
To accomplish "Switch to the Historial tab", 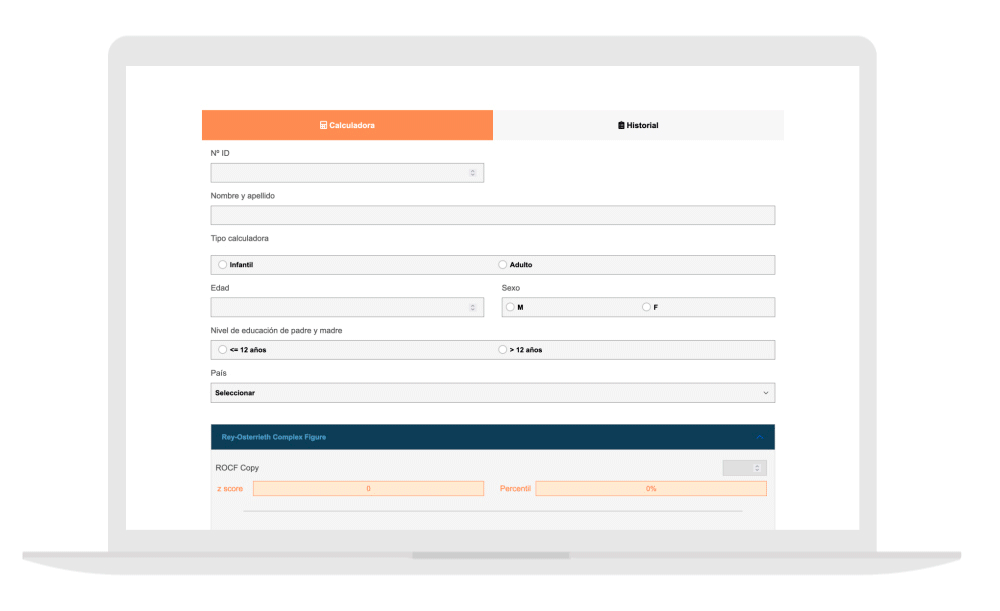I will [x=638, y=125].
